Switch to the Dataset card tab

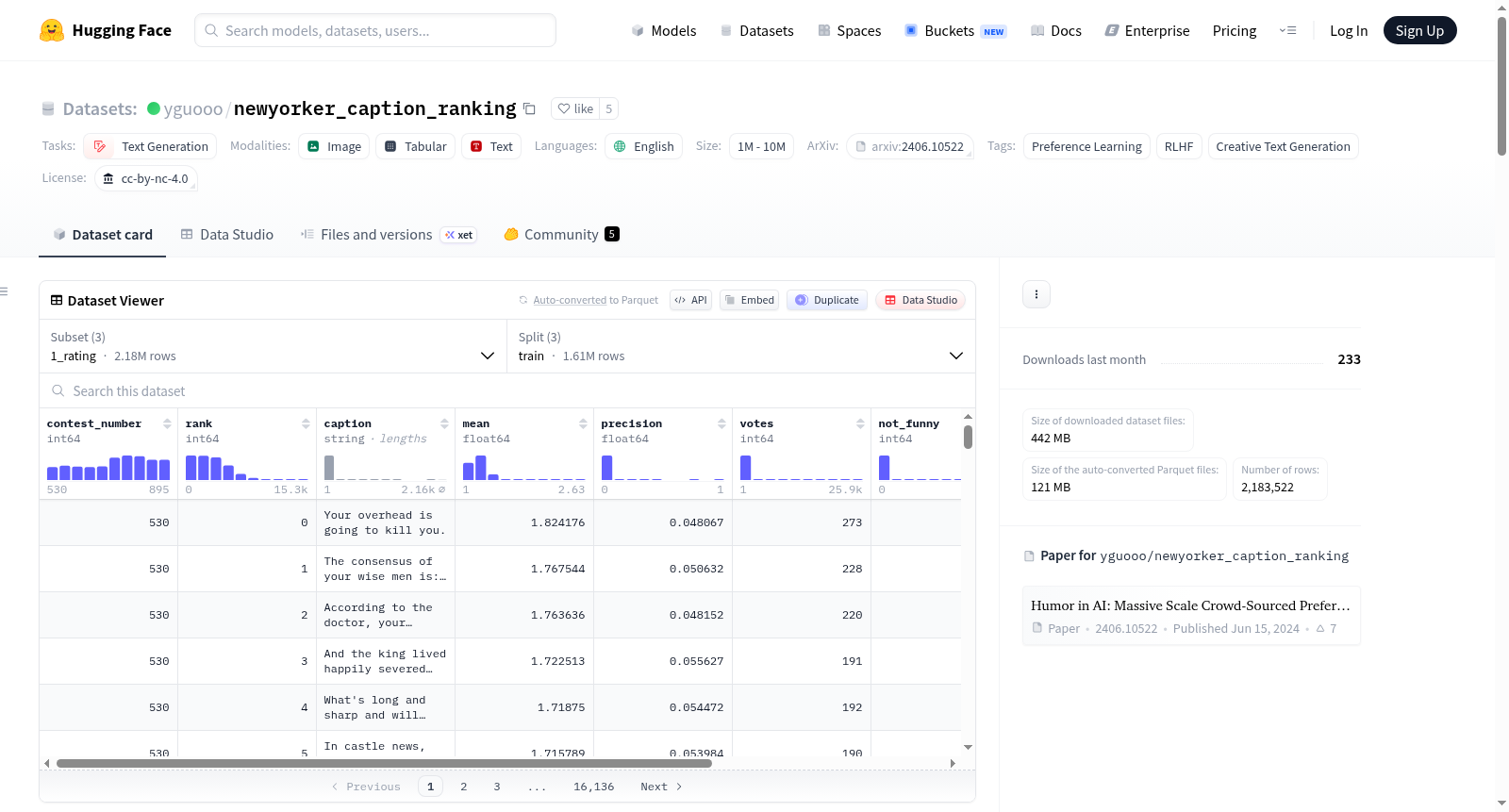click(103, 235)
